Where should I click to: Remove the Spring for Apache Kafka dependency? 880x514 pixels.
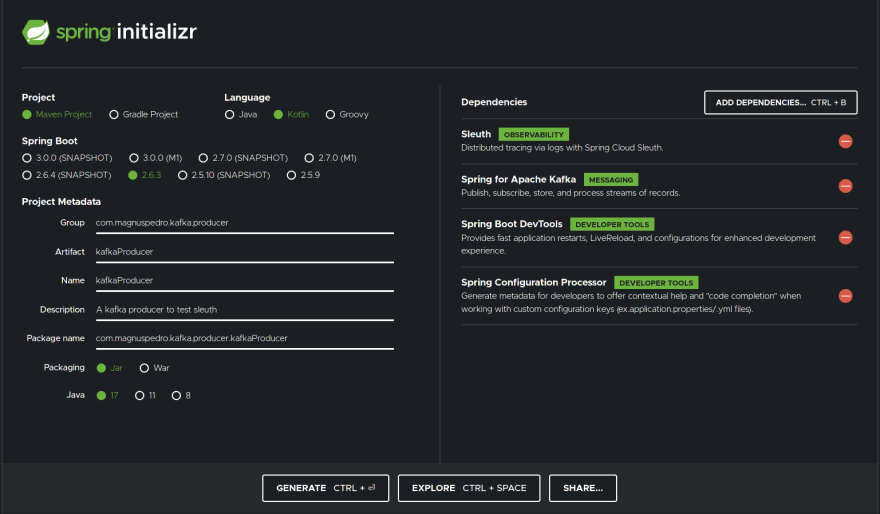click(845, 186)
